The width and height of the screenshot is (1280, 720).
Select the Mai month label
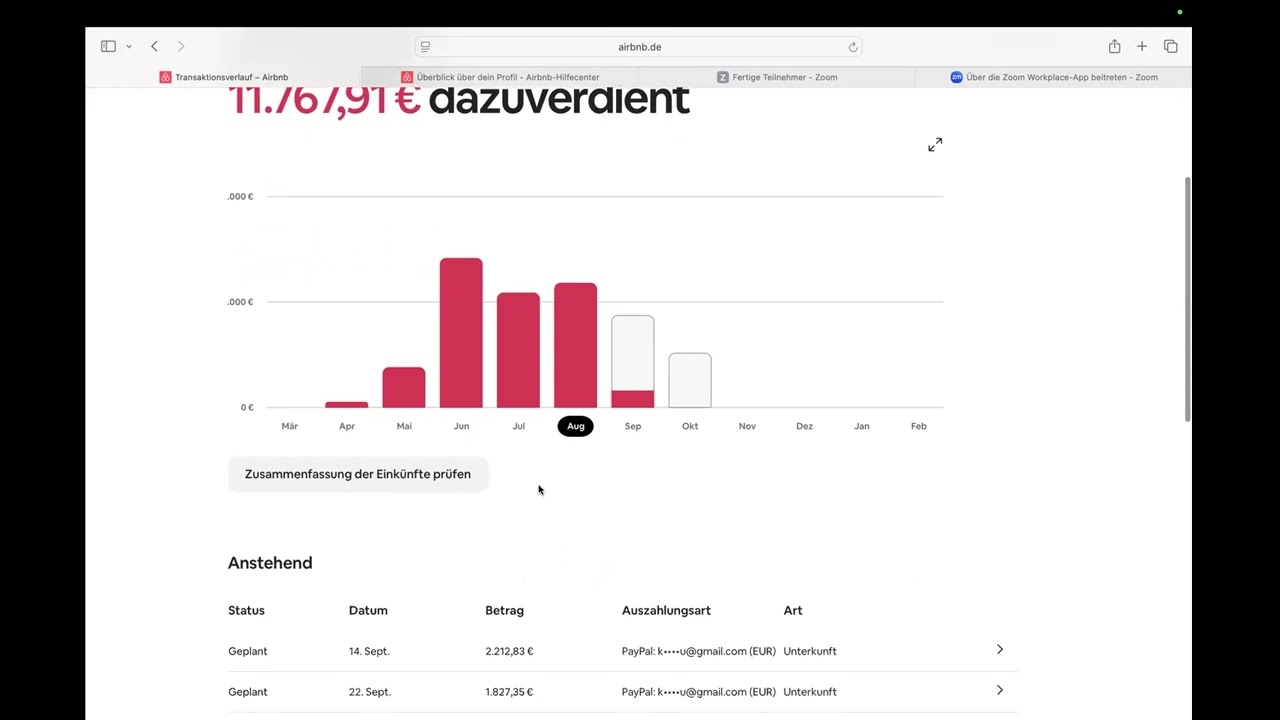[404, 426]
